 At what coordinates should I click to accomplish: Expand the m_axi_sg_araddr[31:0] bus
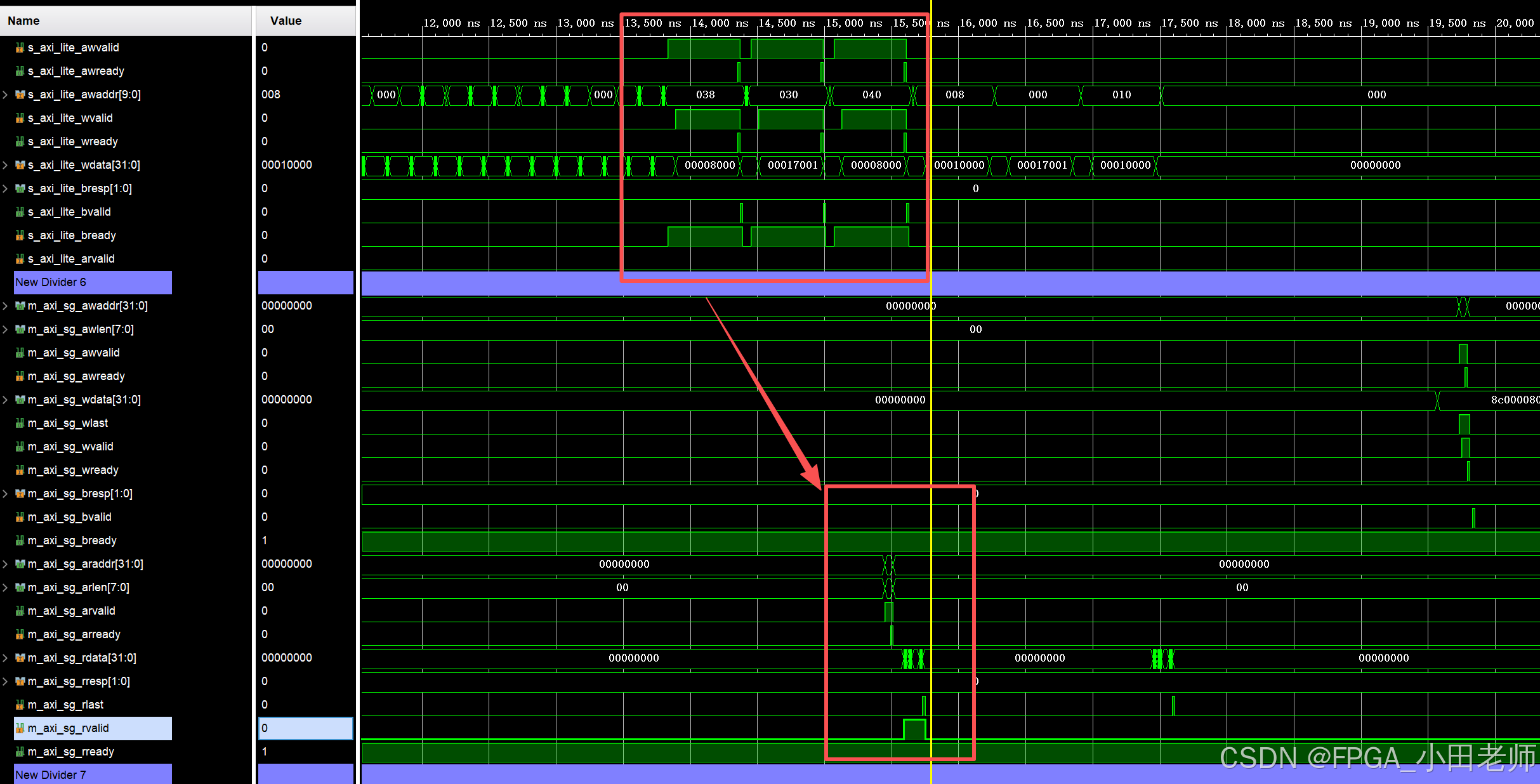click(x=6, y=564)
